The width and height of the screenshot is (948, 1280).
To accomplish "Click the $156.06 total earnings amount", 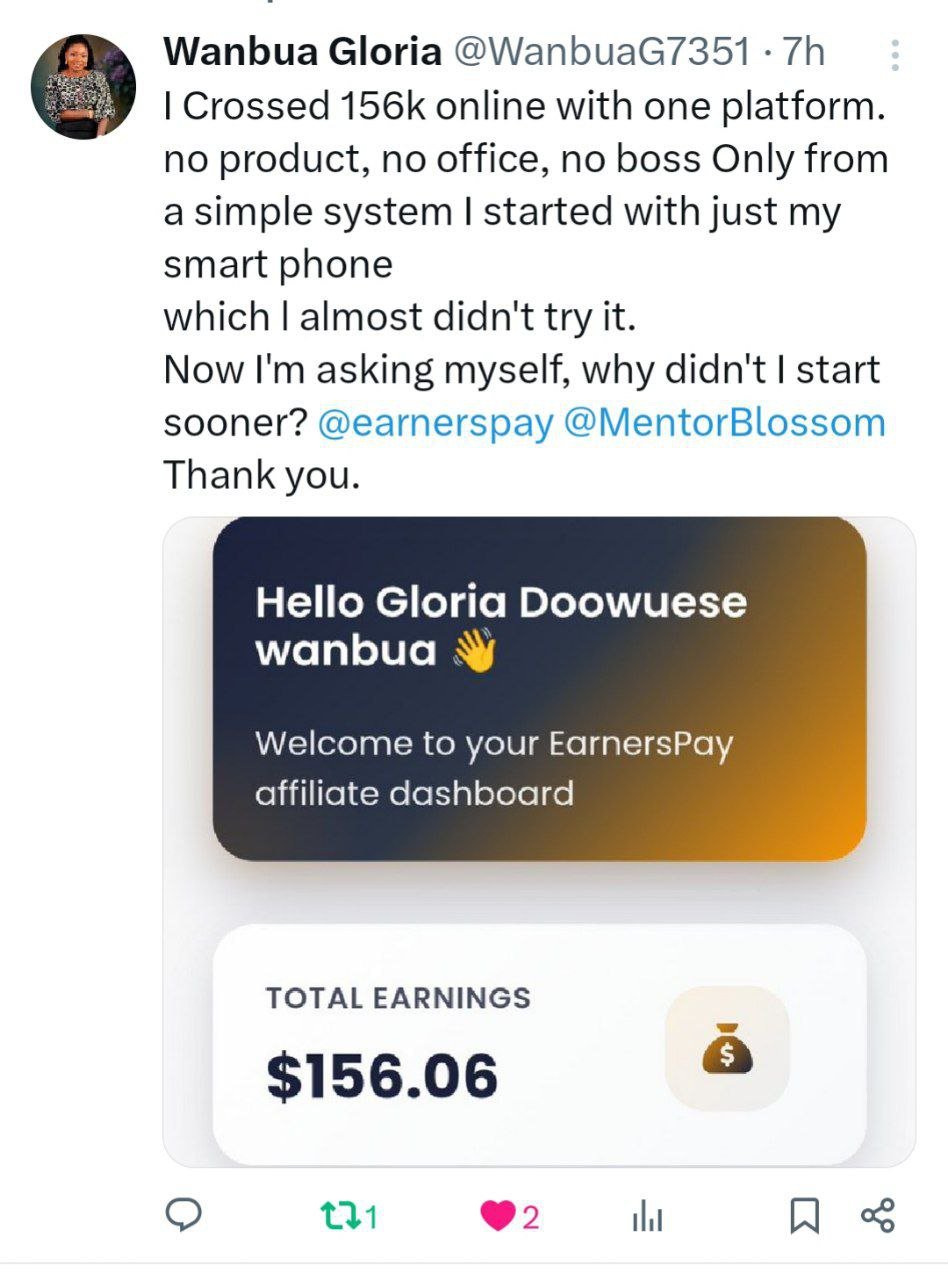I will coord(382,1076).
